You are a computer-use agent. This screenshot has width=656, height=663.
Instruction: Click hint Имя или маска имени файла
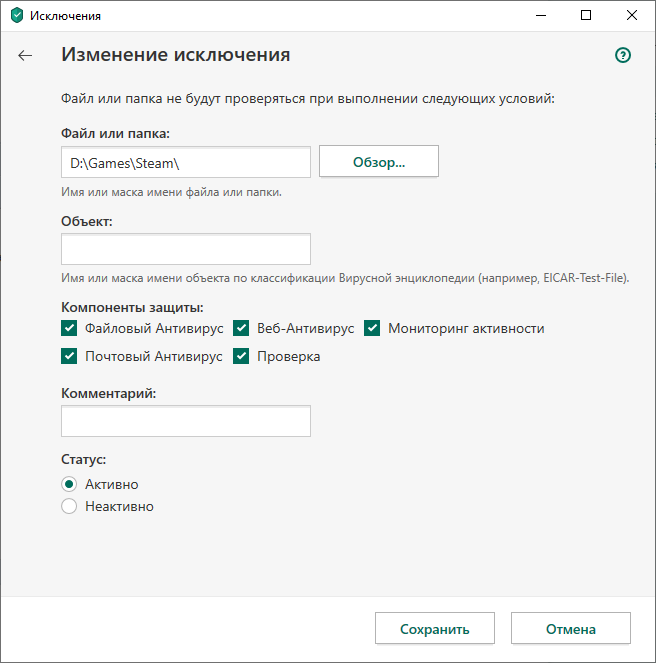(171, 192)
